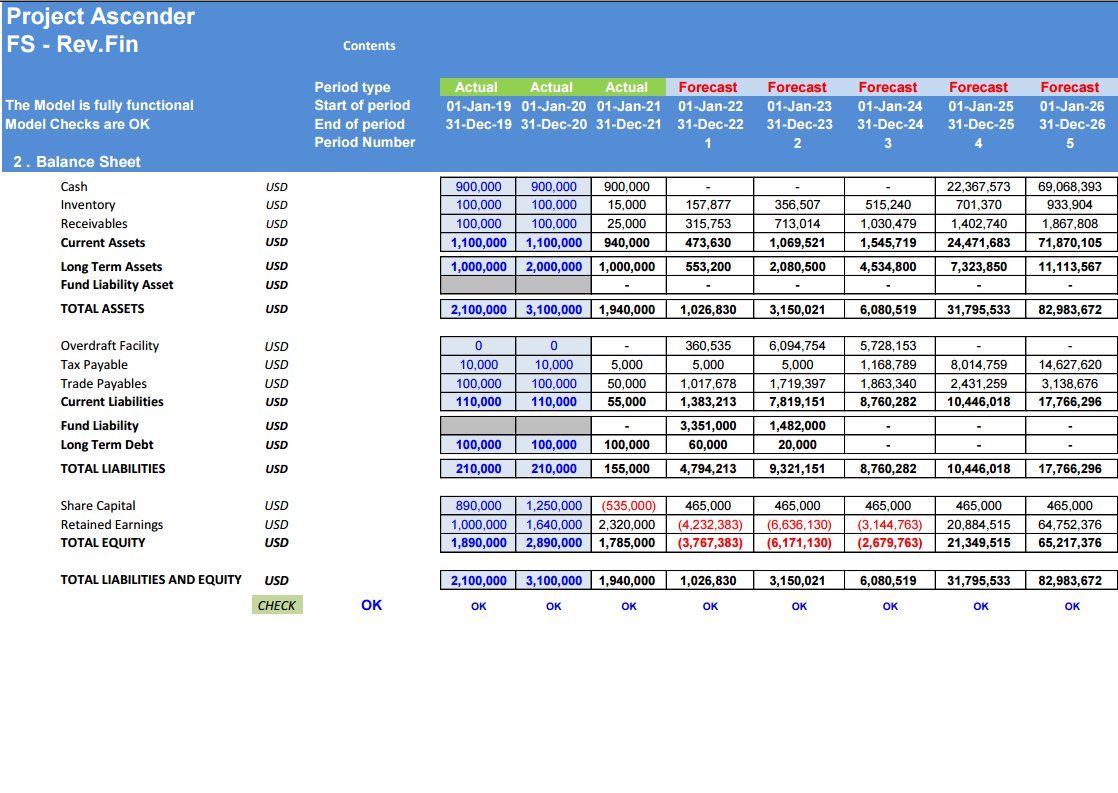Screen dimensions: 1118x793
Task: Select the Balance Sheet section title
Action: (77, 162)
